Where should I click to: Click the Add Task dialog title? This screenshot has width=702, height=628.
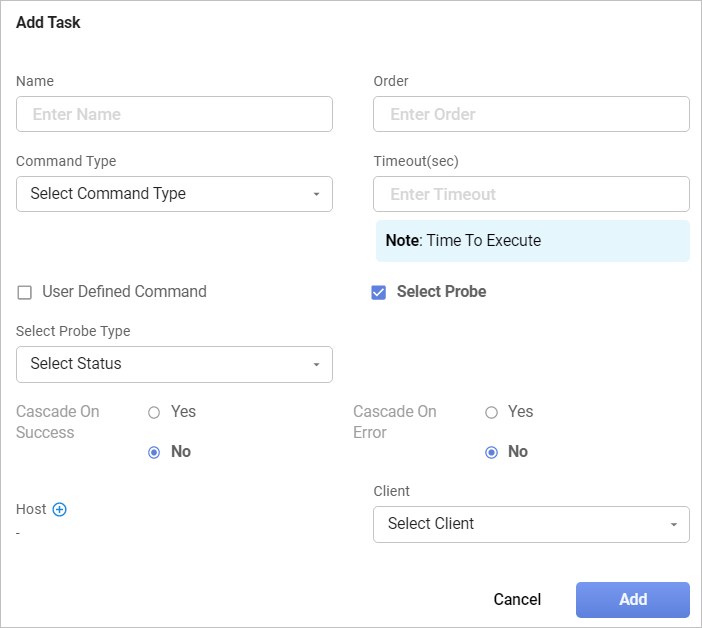coord(48,22)
